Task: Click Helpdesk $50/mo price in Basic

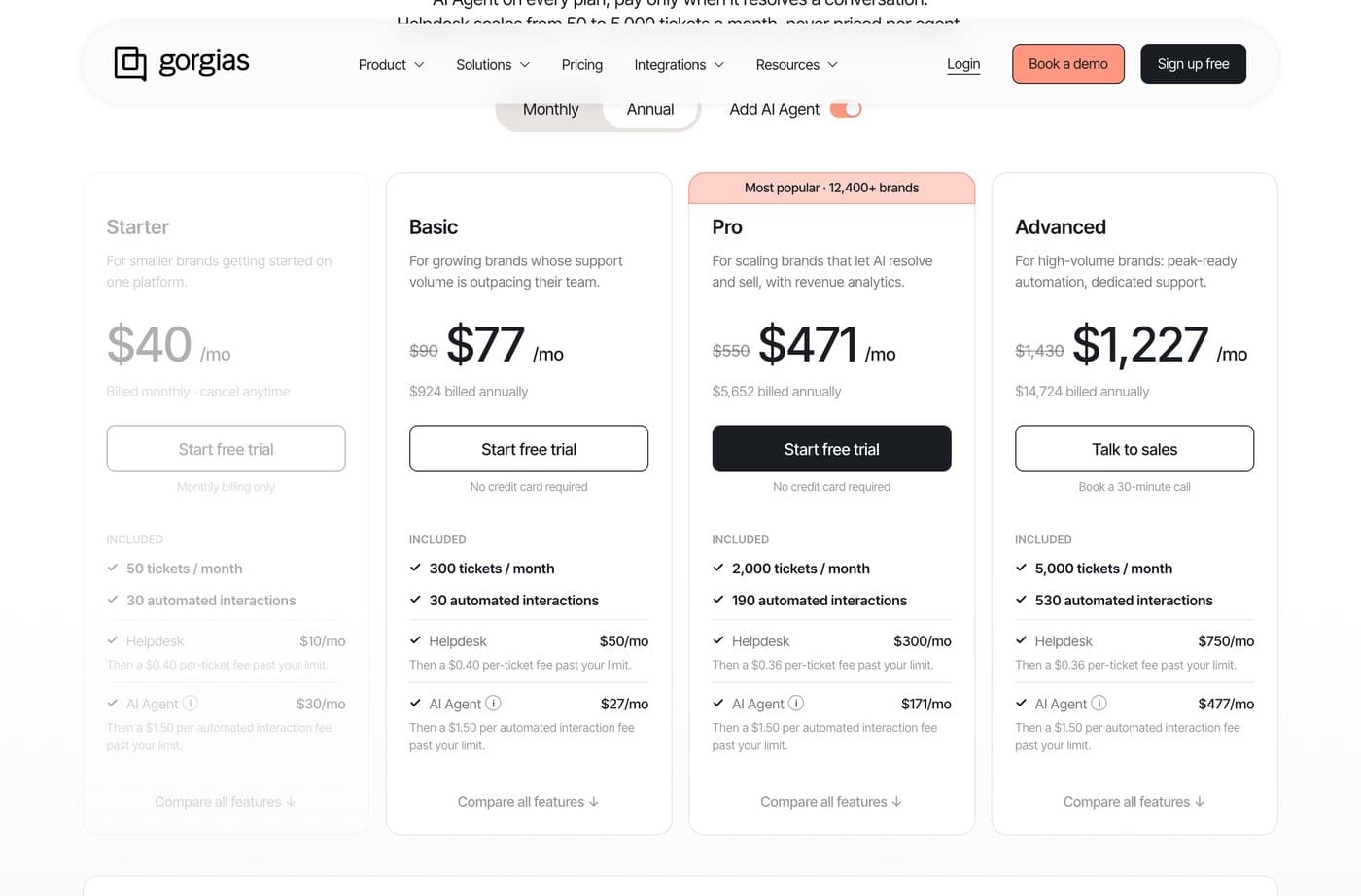Action: [624, 641]
